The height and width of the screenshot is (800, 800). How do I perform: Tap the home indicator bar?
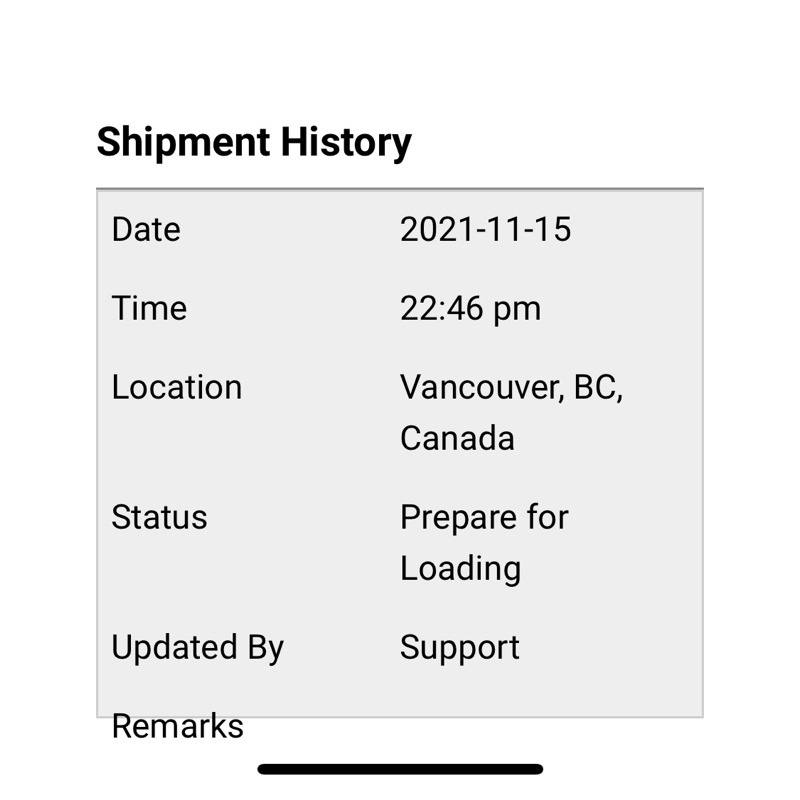click(400, 769)
